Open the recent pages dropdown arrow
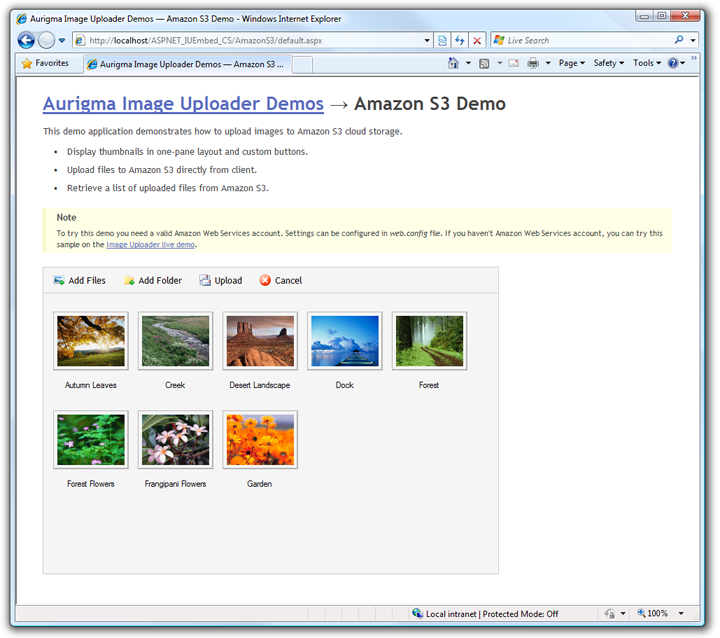The width and height of the screenshot is (720, 638). click(62, 40)
